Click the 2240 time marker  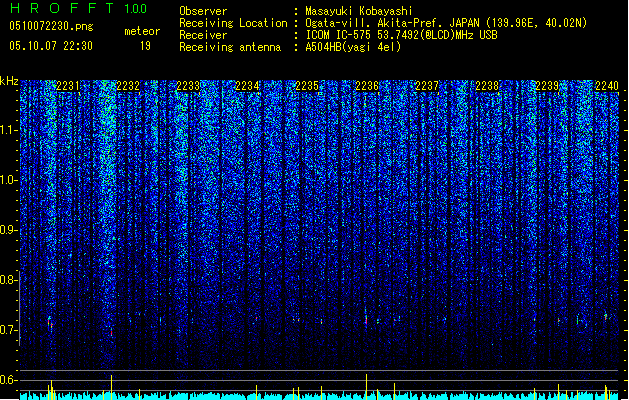[x=607, y=86]
